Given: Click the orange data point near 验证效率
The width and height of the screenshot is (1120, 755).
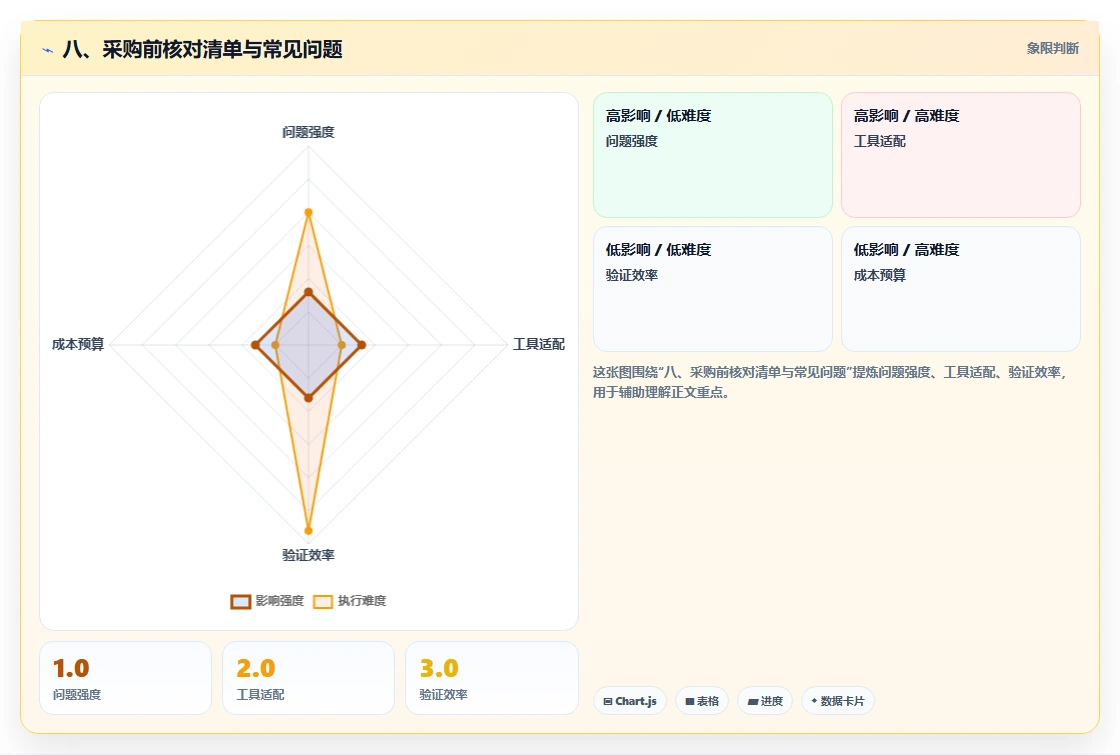Looking at the screenshot, I should [309, 531].
